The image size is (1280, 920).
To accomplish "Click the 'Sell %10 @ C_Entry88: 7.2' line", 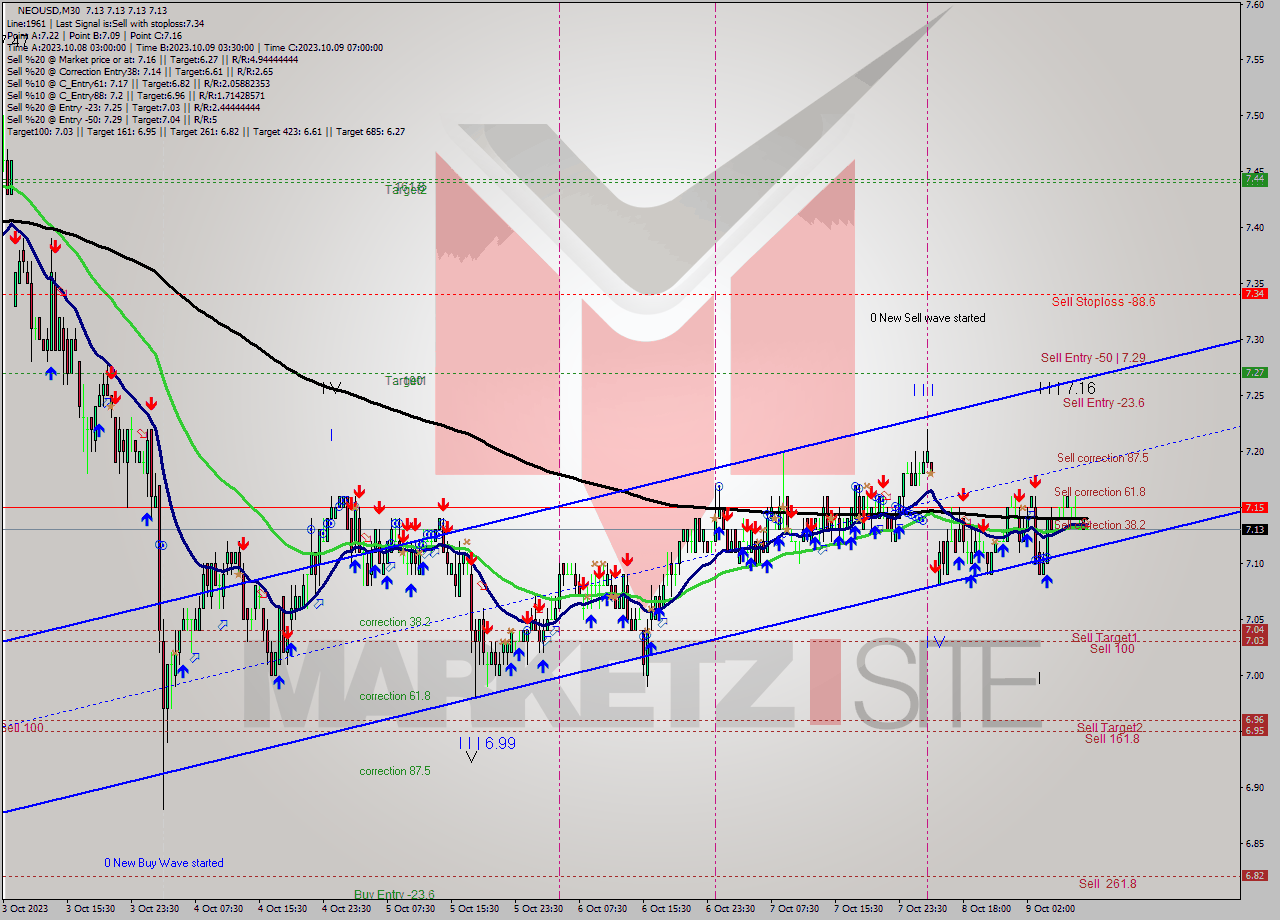I will coord(136,95).
